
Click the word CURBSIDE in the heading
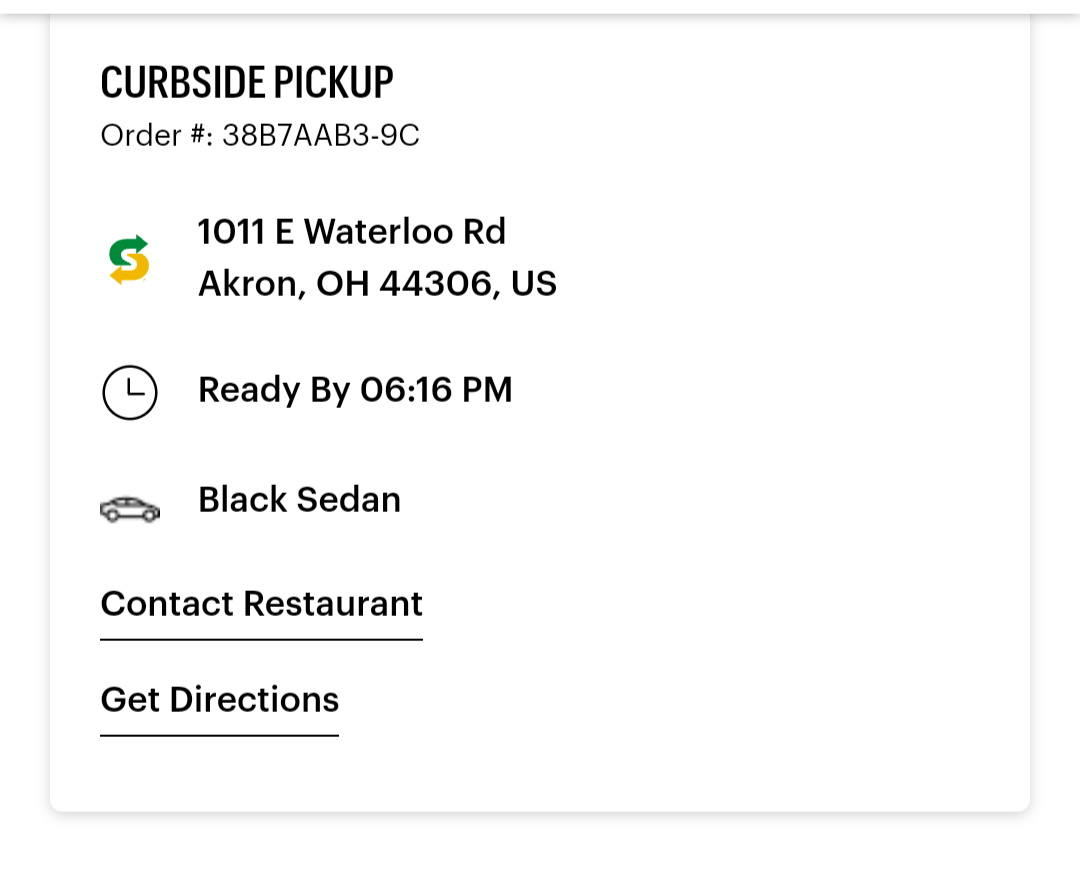[184, 83]
